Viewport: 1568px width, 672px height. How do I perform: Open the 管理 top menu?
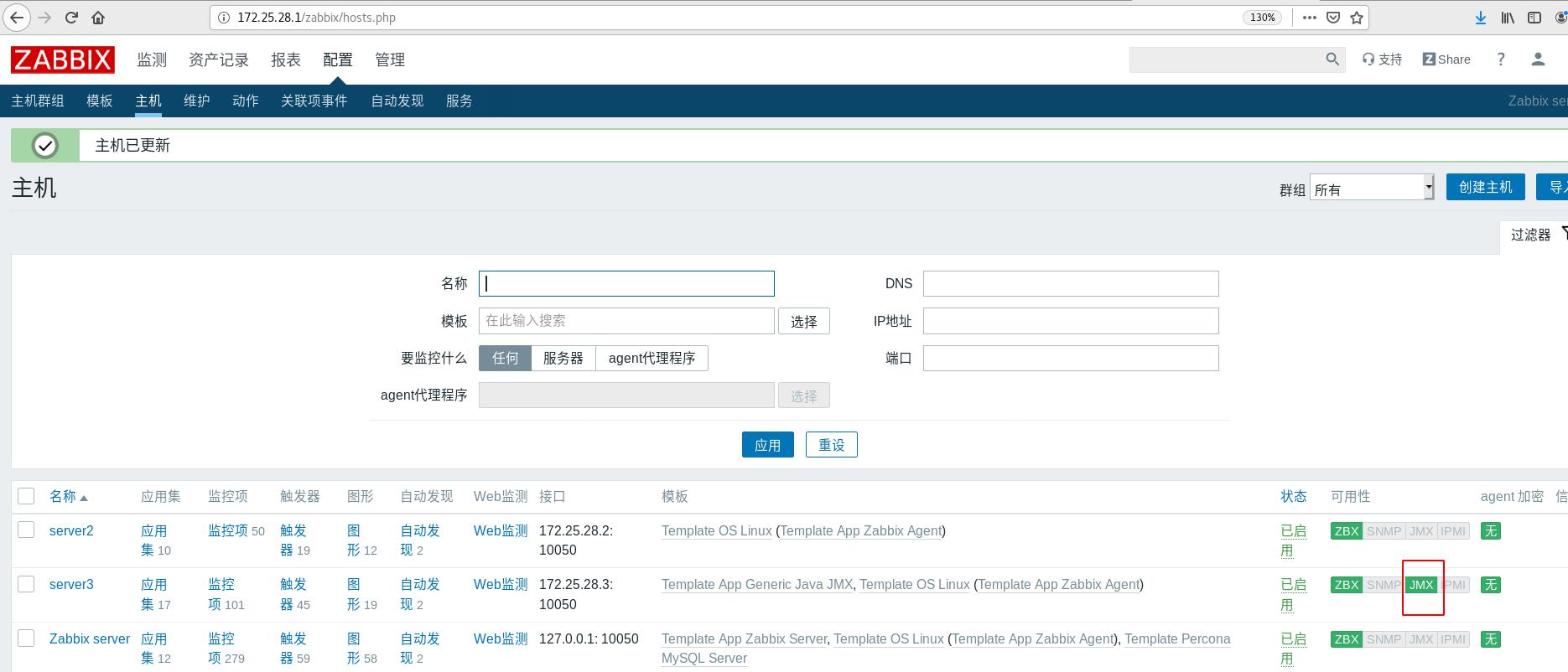[x=390, y=60]
